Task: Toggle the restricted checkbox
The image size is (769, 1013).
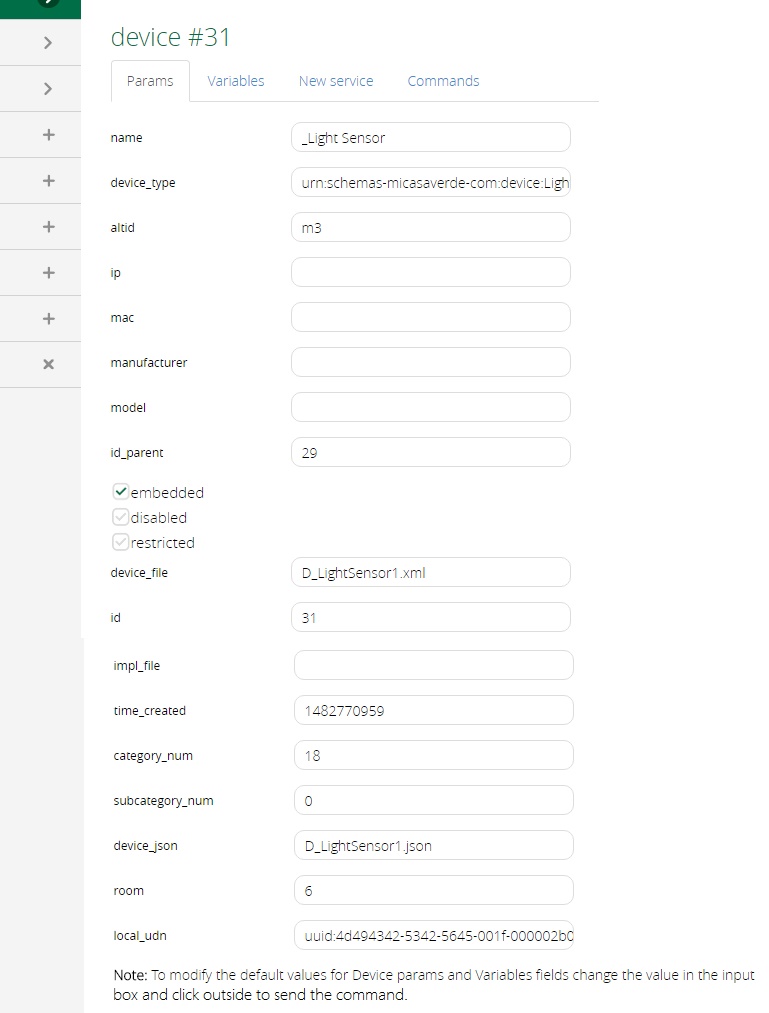Action: 121,543
